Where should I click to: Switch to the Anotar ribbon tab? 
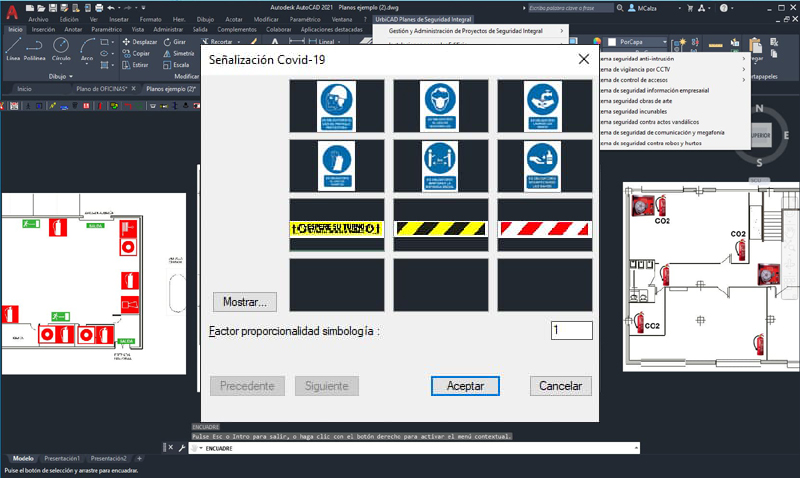73,30
